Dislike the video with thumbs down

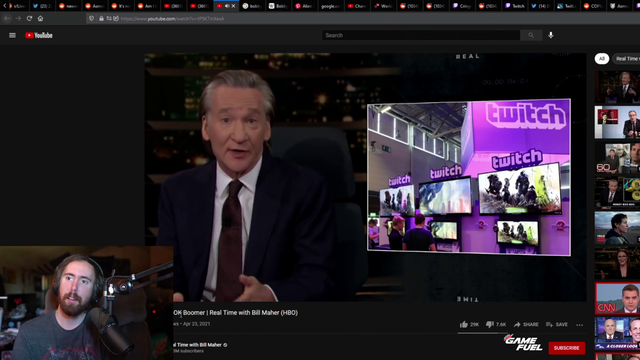490,324
